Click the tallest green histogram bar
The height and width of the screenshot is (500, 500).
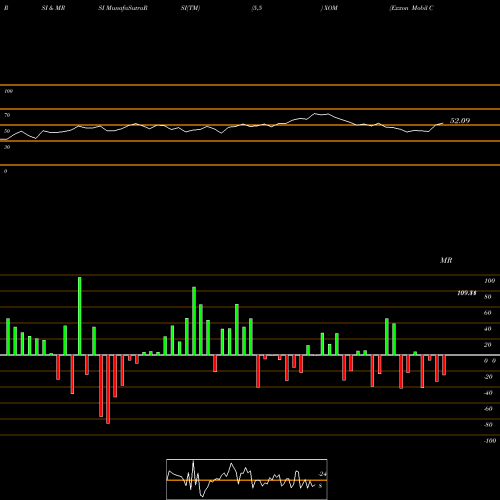pos(80,316)
